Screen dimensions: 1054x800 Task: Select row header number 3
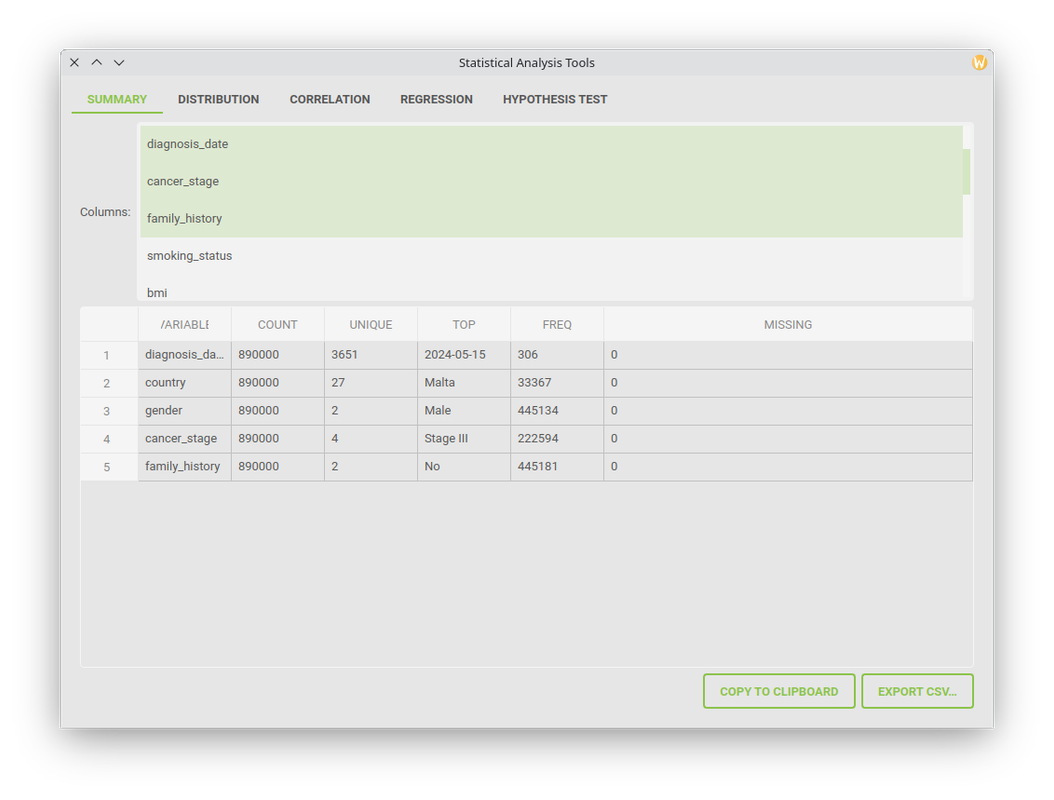109,411
